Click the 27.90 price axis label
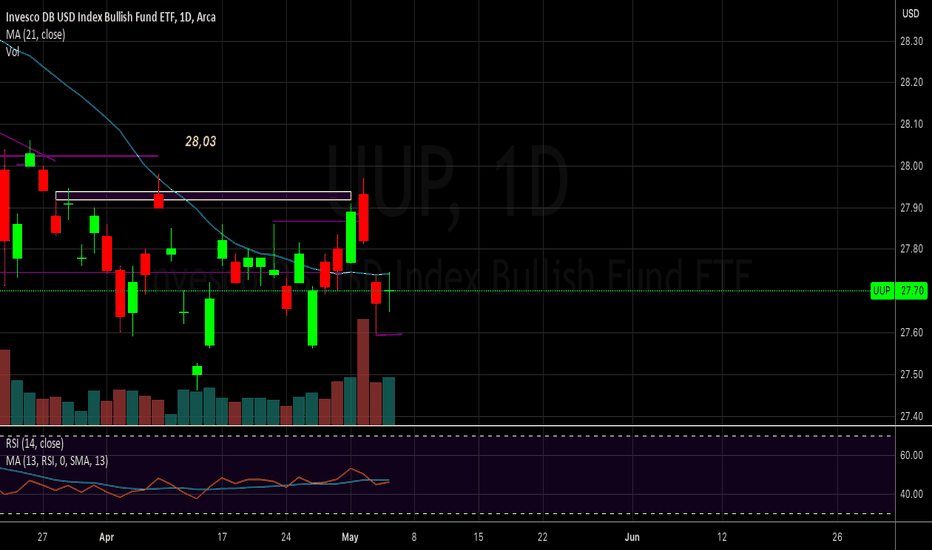The height and width of the screenshot is (550, 932). coord(911,208)
